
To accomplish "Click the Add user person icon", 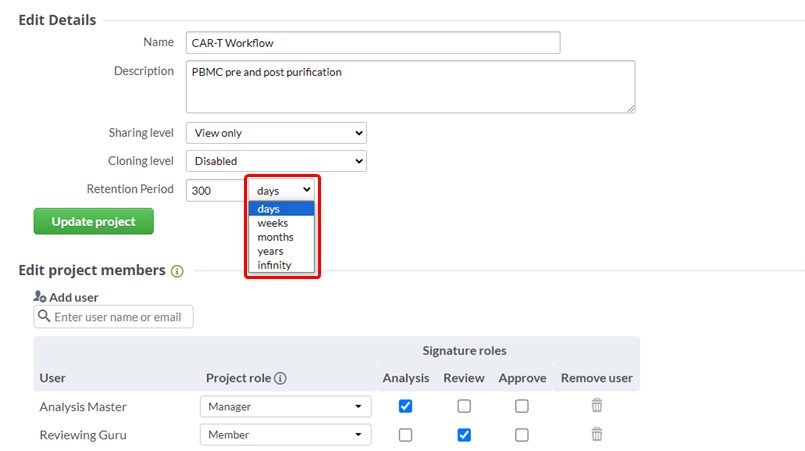I will pyautogui.click(x=40, y=296).
